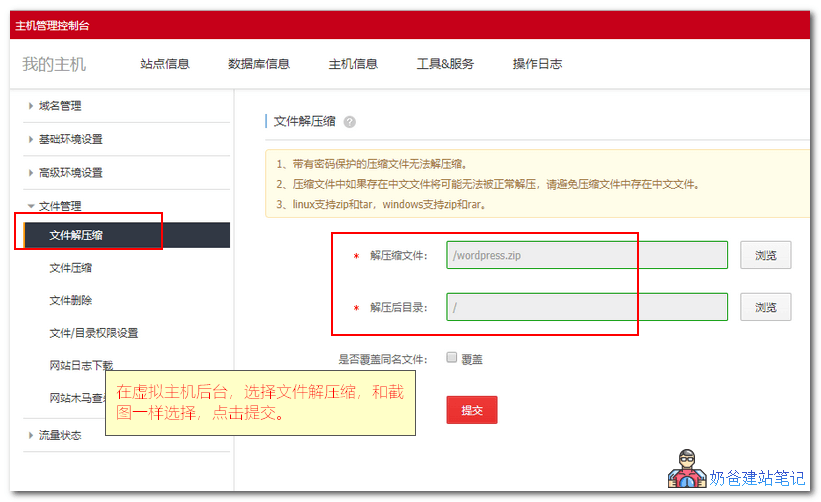Open 文件压缩 in the sidebar
The image size is (821, 502).
(71, 268)
